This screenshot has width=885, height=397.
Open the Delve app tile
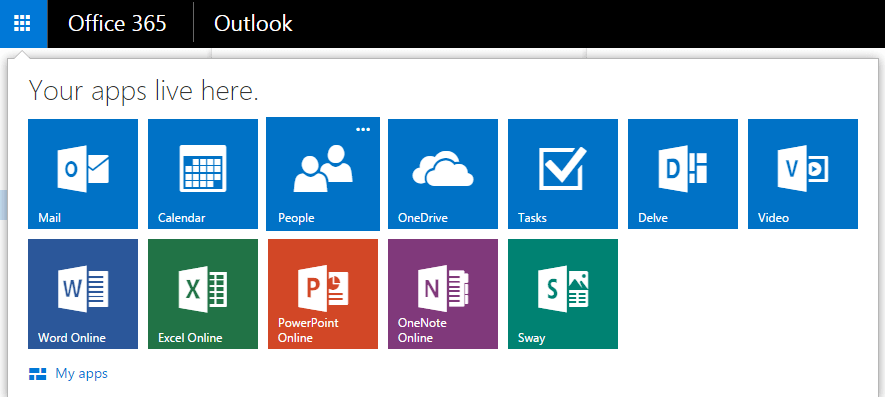[x=683, y=174]
